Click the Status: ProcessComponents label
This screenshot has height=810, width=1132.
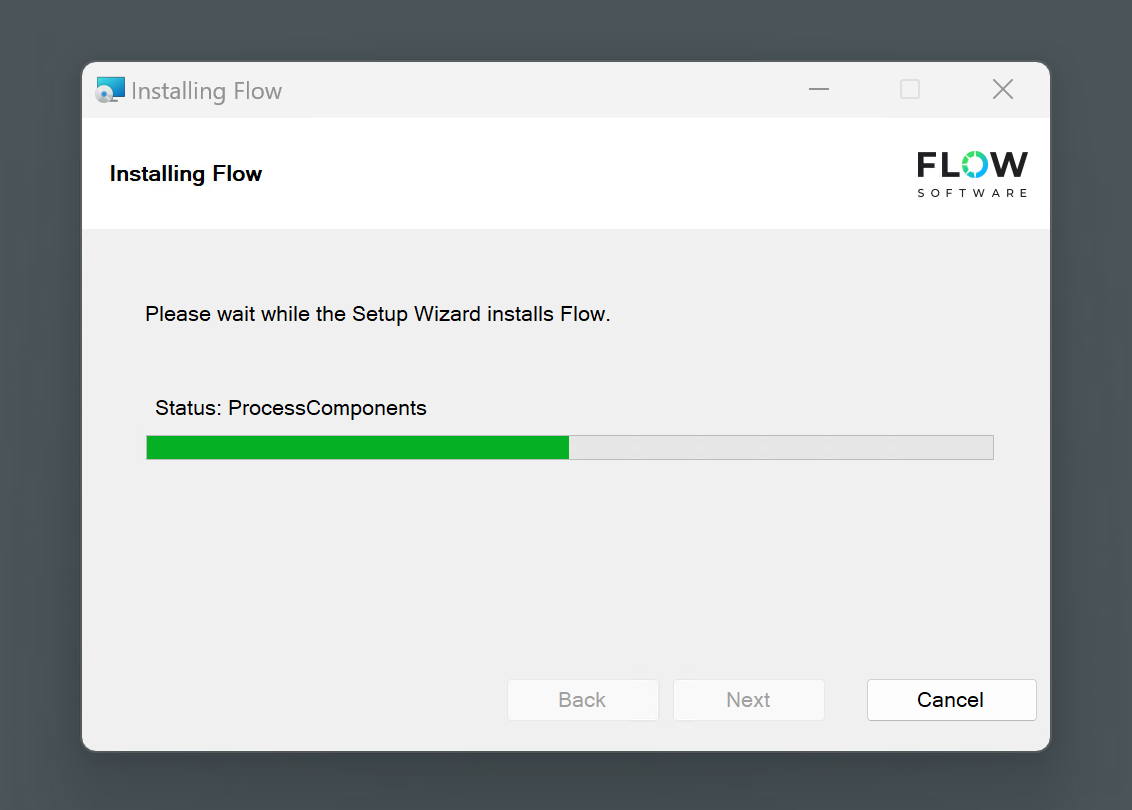pyautogui.click(x=291, y=408)
